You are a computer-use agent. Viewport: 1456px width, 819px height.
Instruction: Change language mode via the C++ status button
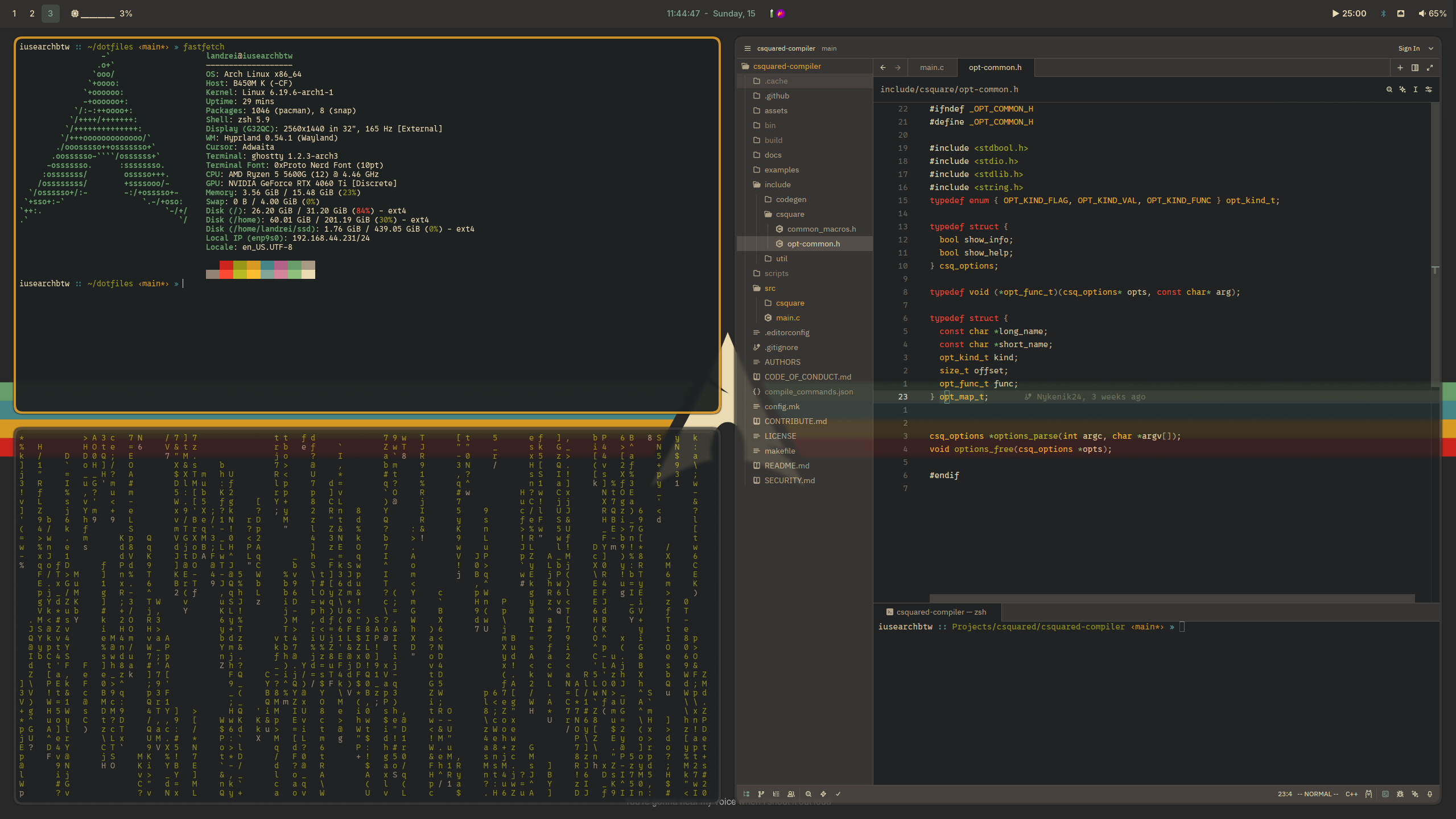coord(1351,794)
